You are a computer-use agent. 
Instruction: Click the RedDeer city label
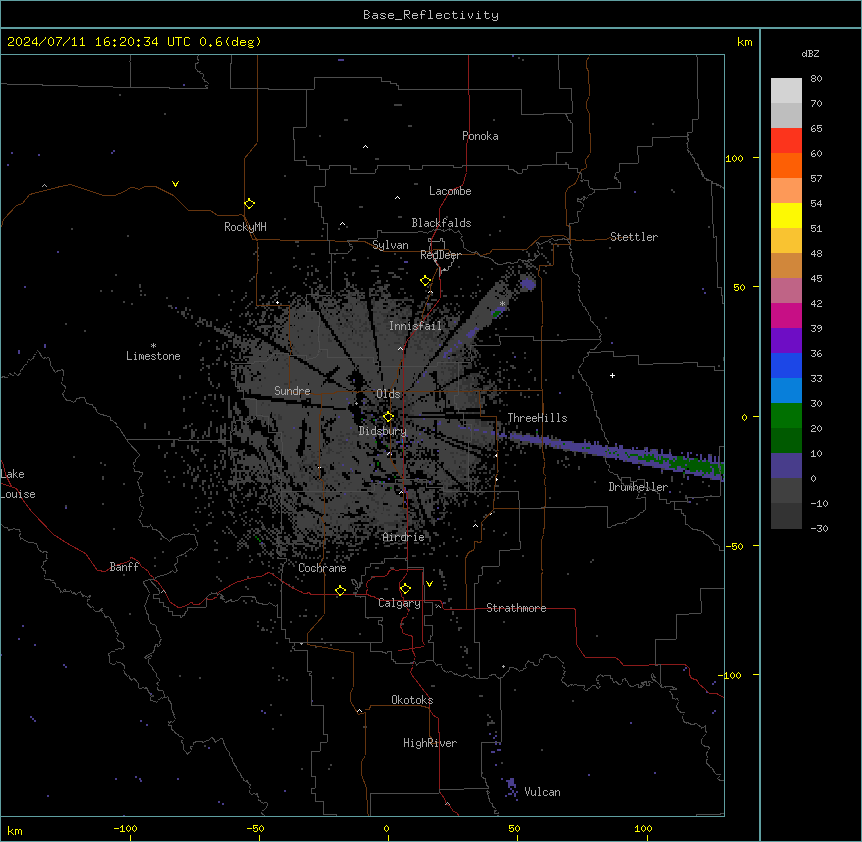pyautogui.click(x=440, y=255)
